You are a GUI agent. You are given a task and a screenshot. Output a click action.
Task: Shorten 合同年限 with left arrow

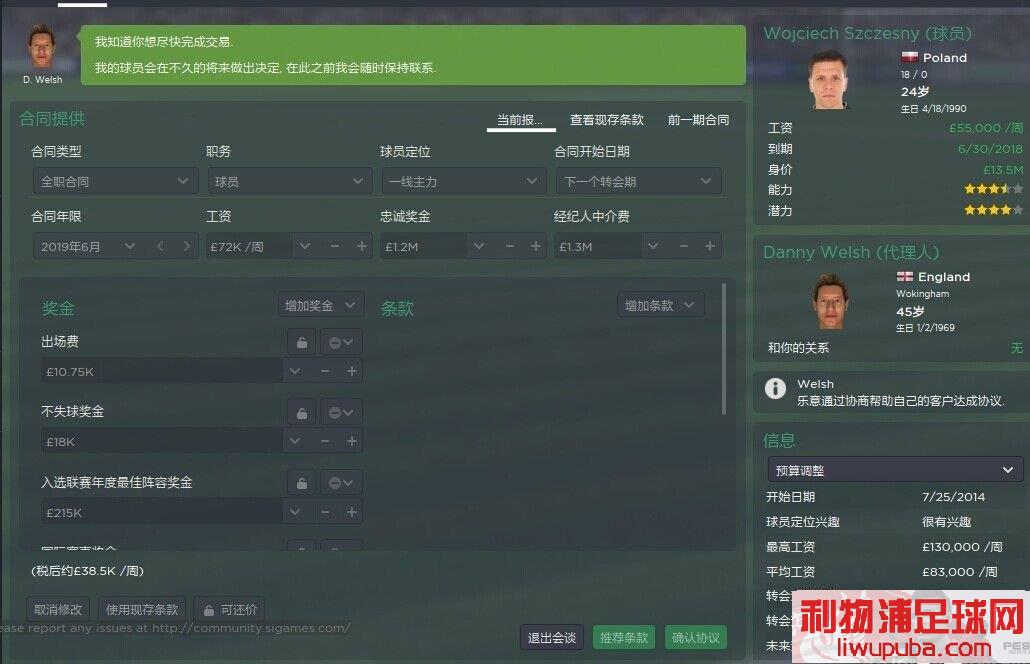(160, 246)
